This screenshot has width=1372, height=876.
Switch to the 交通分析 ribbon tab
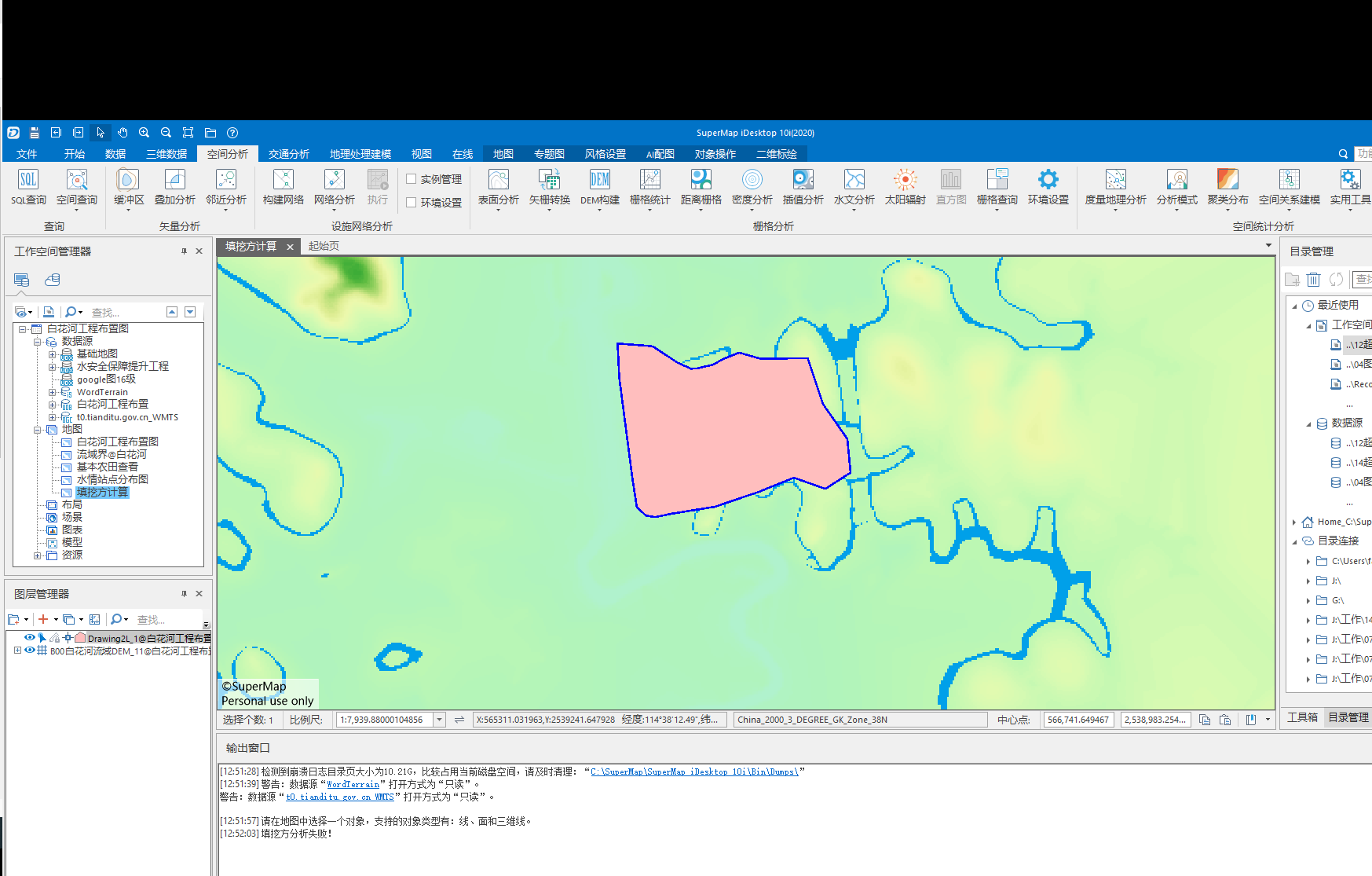point(289,154)
